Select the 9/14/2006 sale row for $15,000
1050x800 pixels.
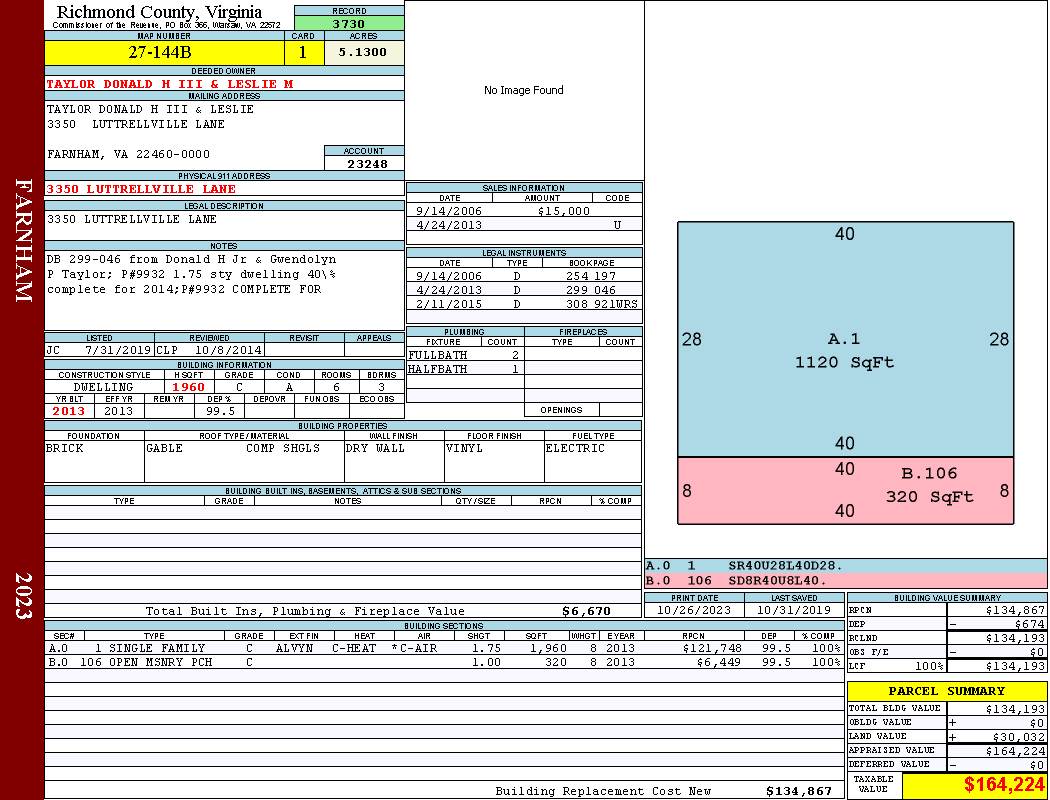(523, 211)
